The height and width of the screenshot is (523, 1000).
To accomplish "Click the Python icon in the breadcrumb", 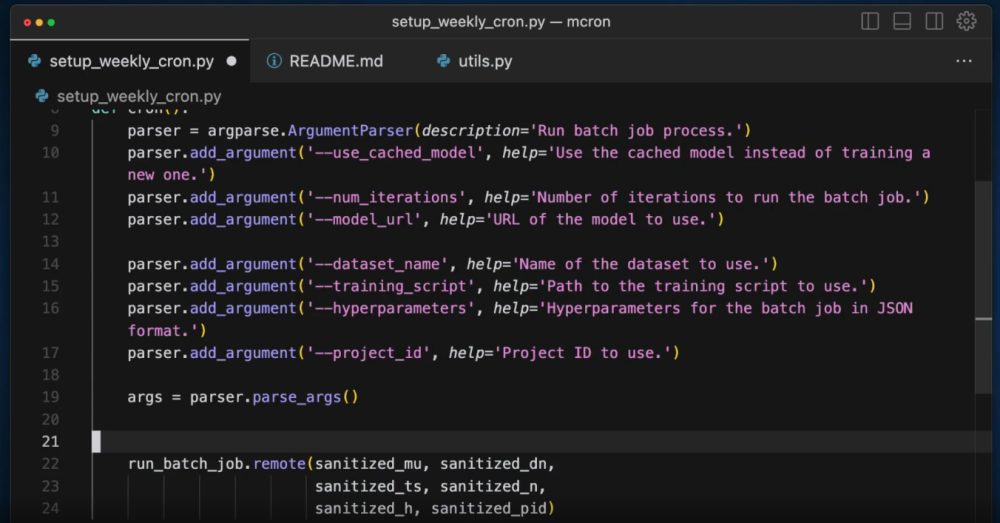I will point(42,96).
